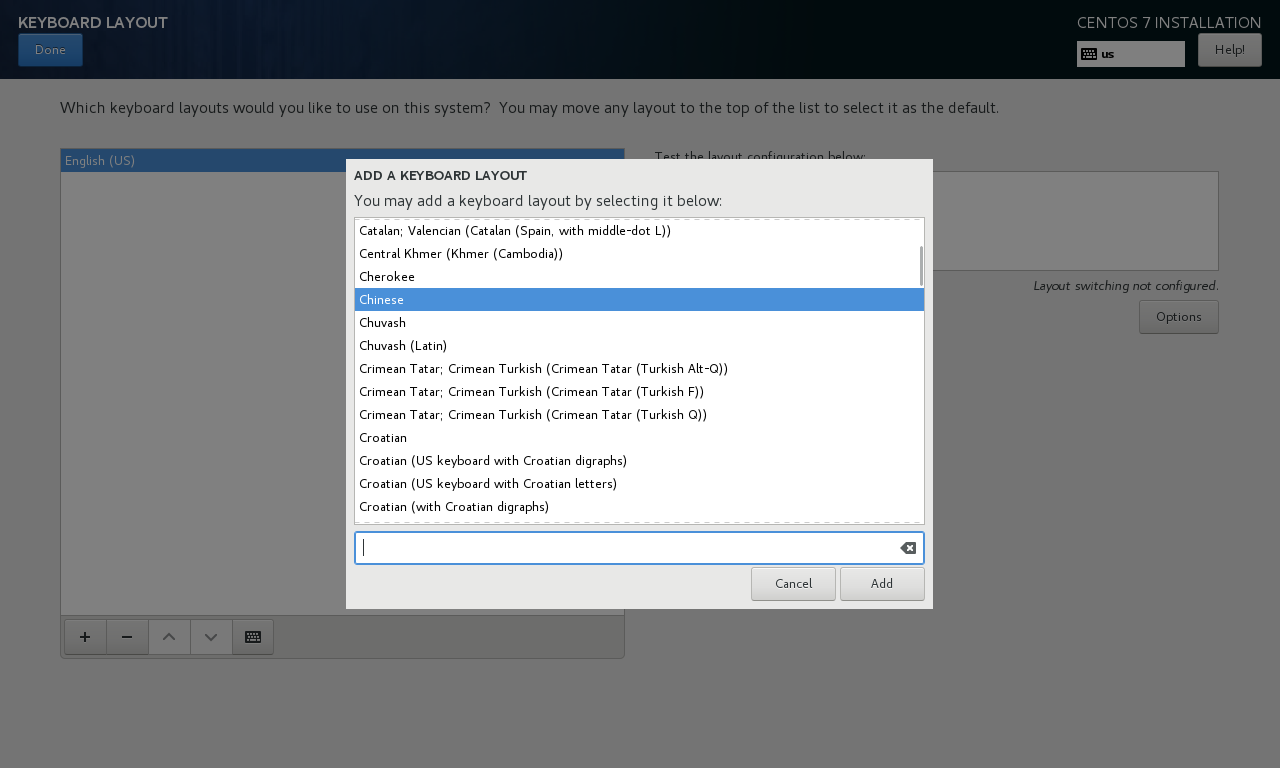Select Crimean Tatar (Turkish Alt-Q) layout
1280x768 pixels.
click(x=639, y=369)
